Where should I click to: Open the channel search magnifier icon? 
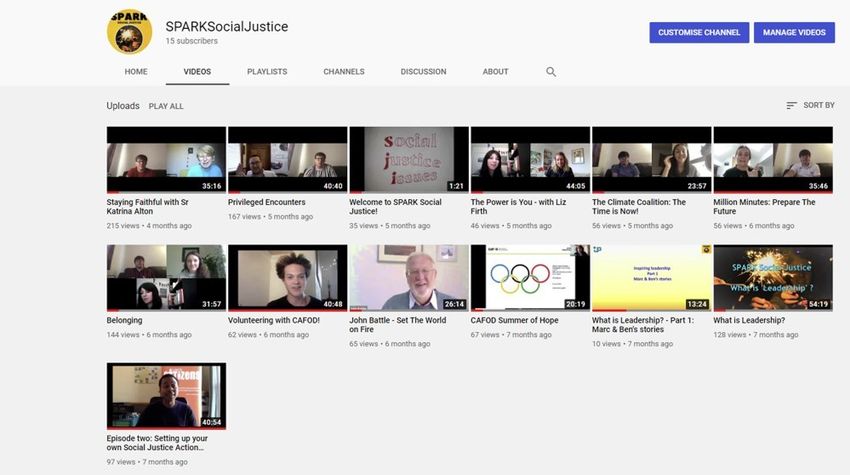(x=551, y=72)
